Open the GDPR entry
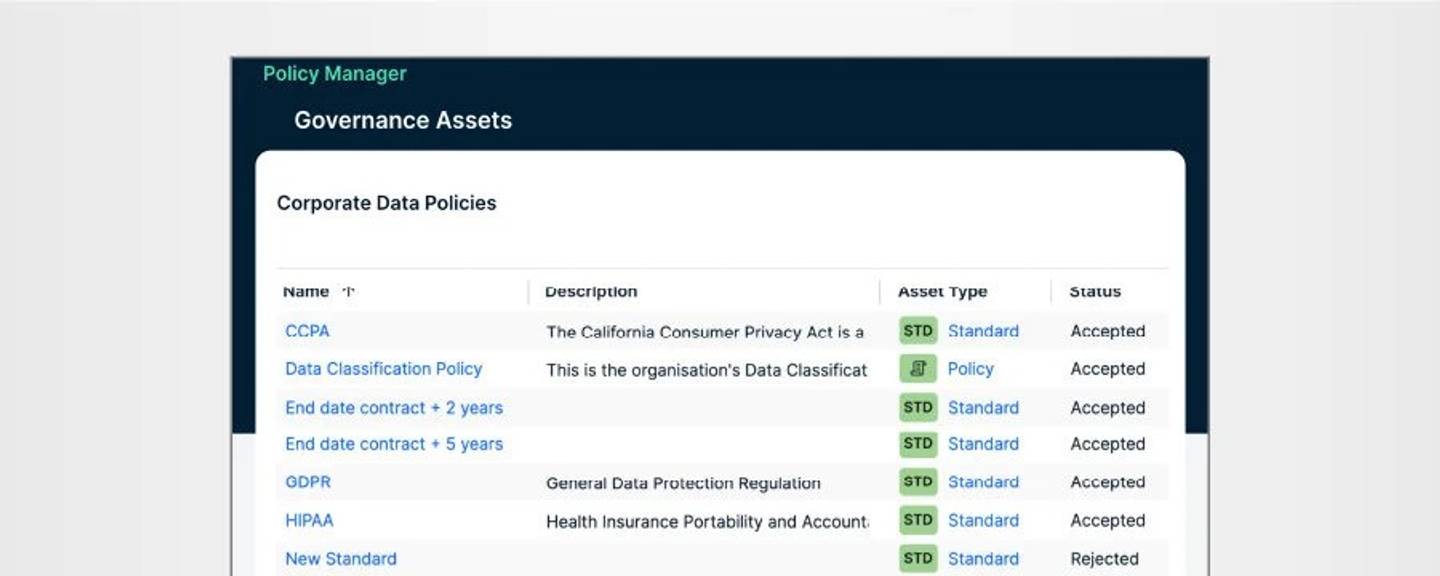 pyautogui.click(x=309, y=482)
